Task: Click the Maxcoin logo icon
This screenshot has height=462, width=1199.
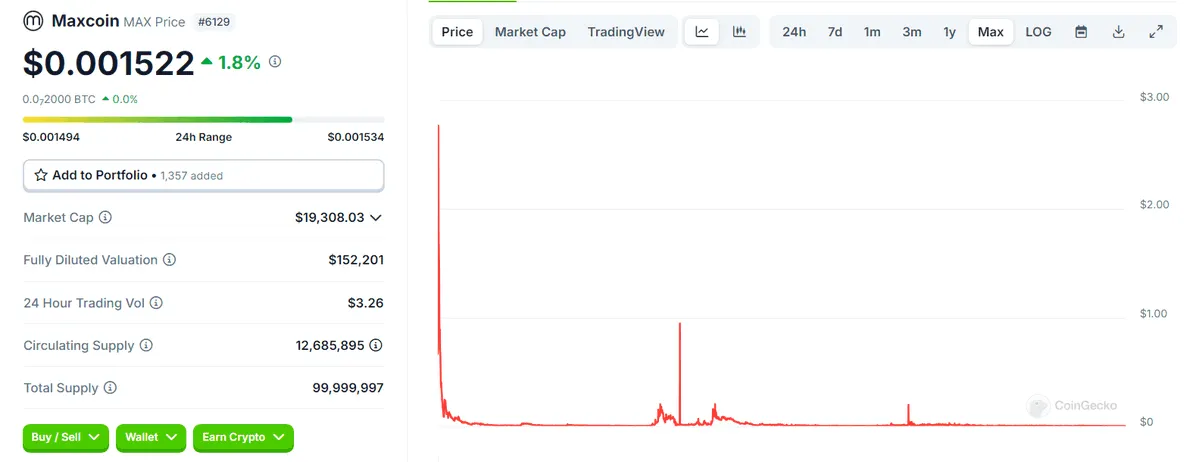Action: tap(33, 21)
